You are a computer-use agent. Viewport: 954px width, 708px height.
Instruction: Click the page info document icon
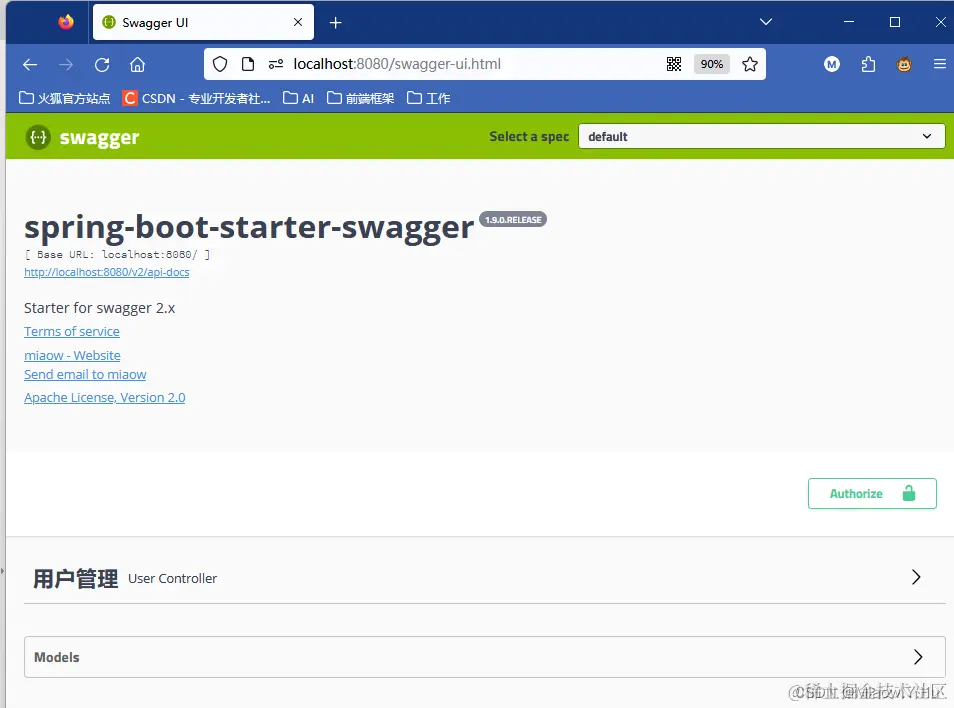point(248,64)
